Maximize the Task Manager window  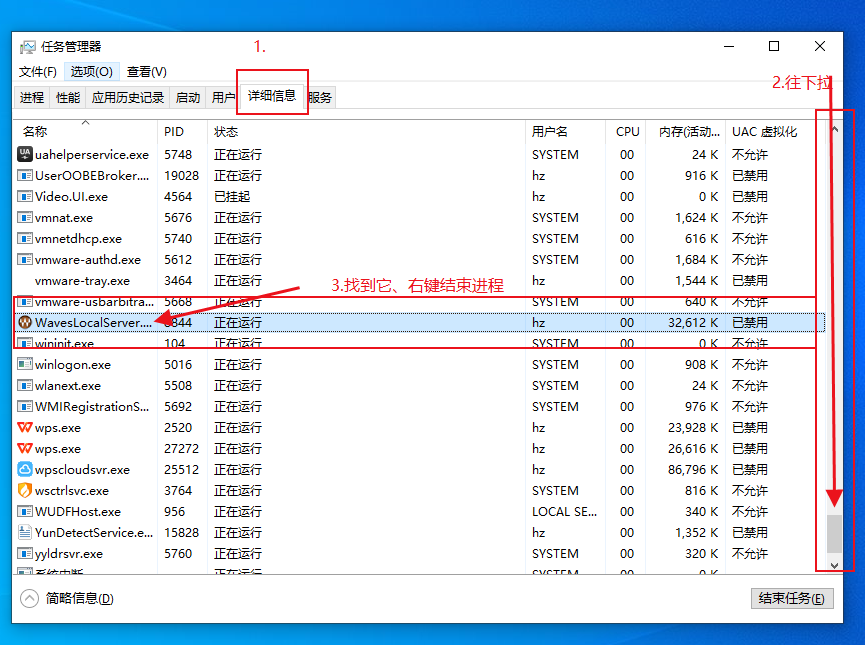774,46
